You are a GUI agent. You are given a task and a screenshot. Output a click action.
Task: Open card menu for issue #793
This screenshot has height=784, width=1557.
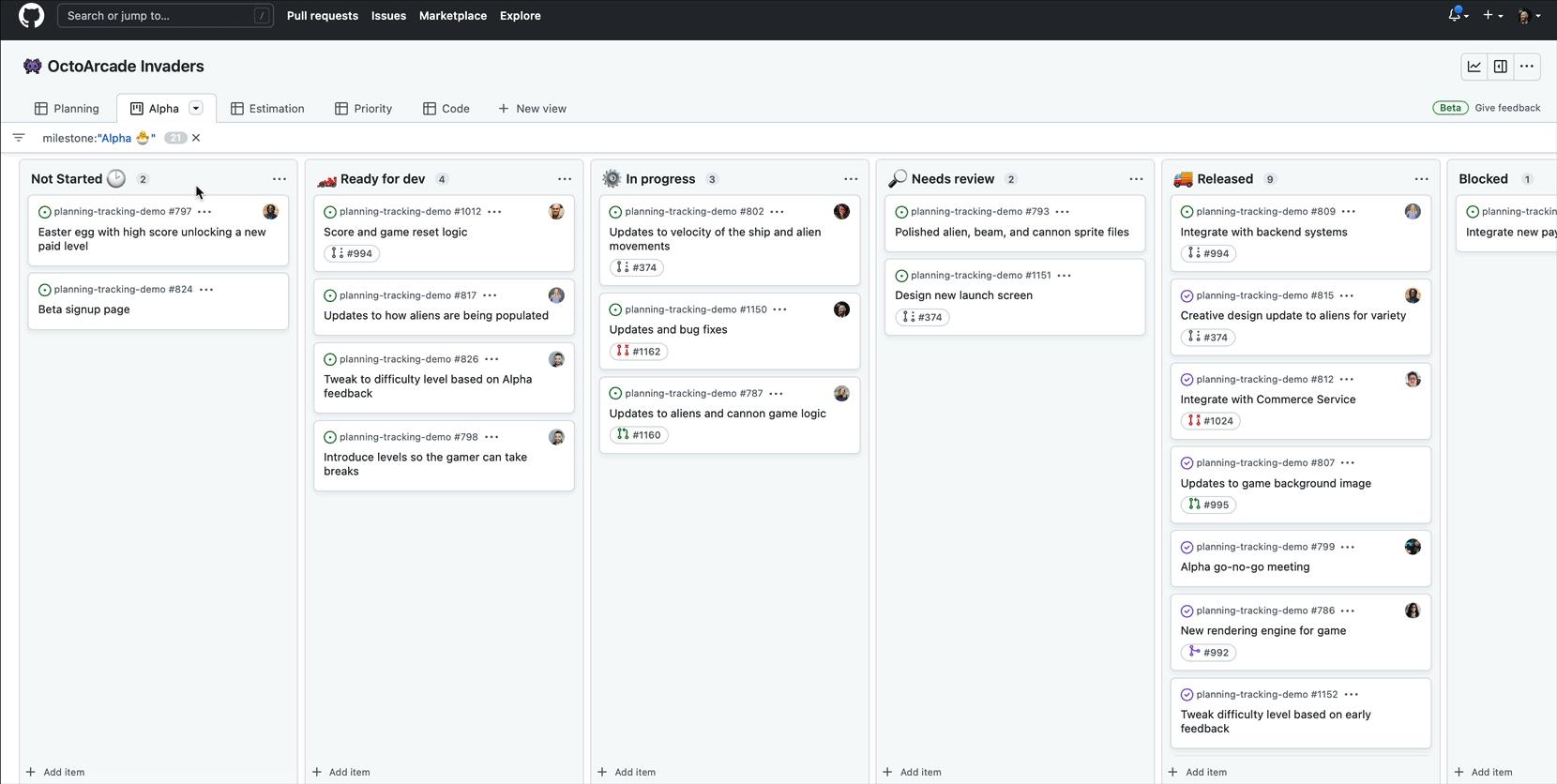click(1062, 212)
